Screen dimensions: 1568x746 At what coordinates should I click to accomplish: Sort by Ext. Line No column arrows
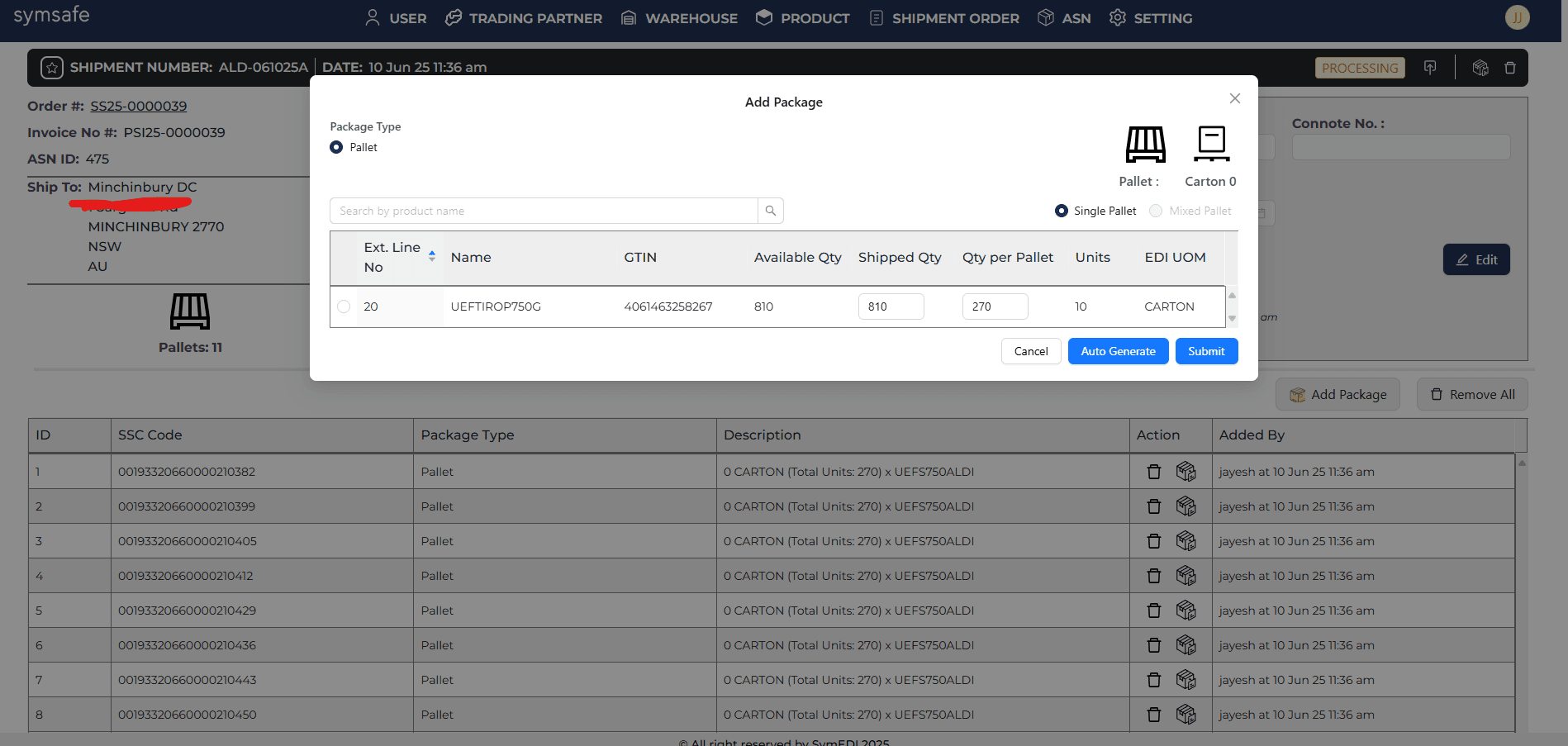(x=431, y=257)
